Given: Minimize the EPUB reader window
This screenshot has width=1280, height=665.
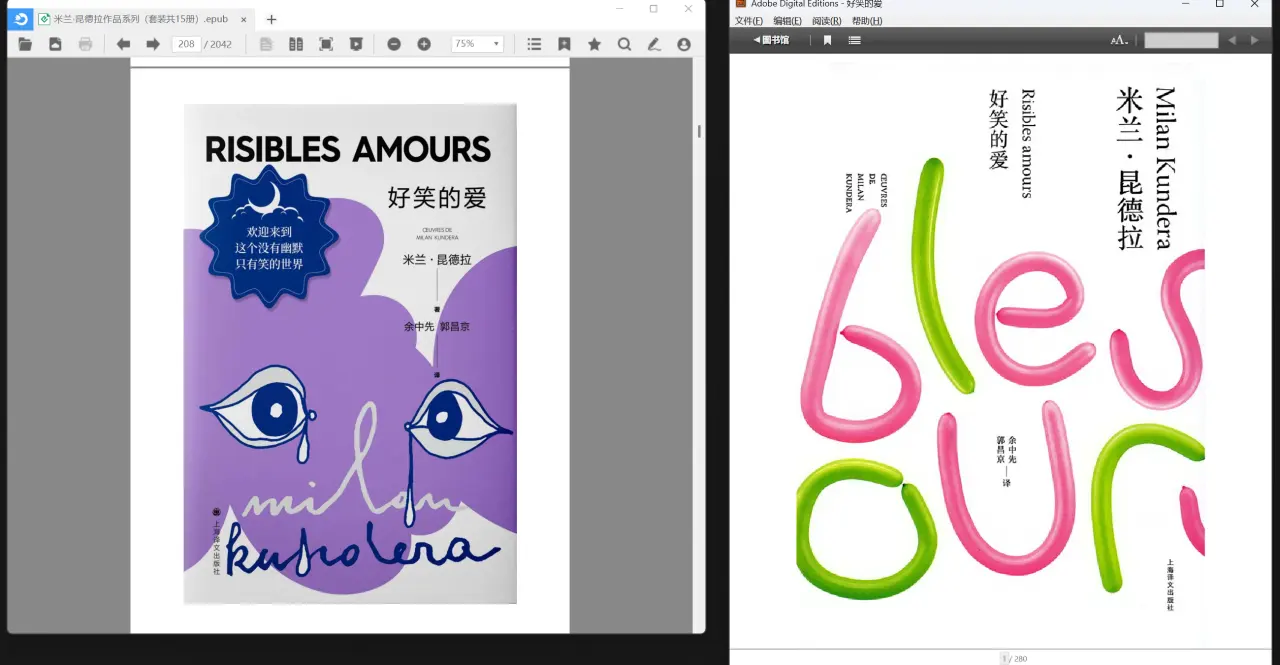Looking at the screenshot, I should (619, 8).
